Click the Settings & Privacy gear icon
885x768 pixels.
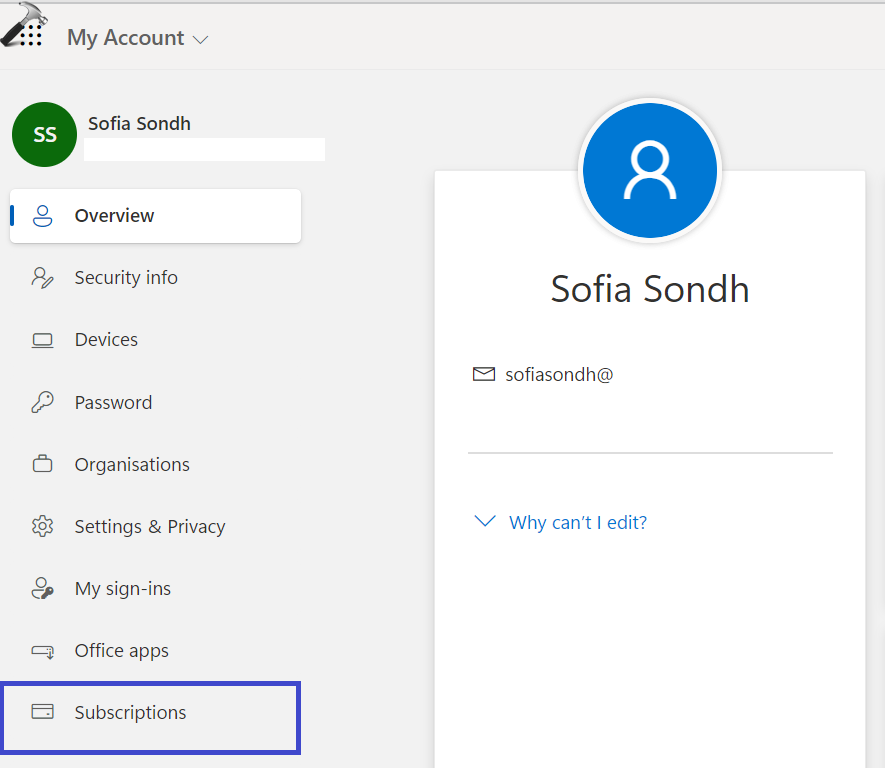(x=42, y=527)
